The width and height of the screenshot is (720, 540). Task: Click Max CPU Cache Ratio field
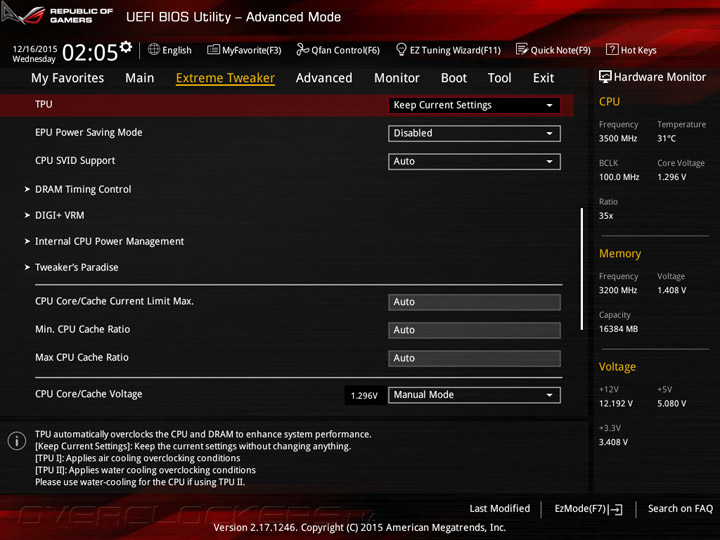474,358
